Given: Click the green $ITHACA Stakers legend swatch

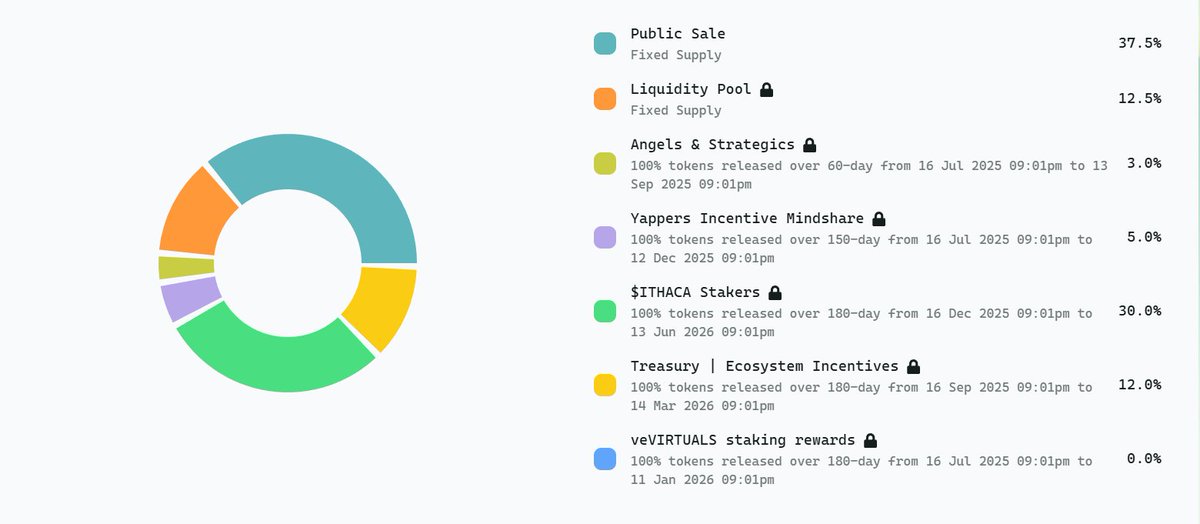Looking at the screenshot, I should (605, 311).
